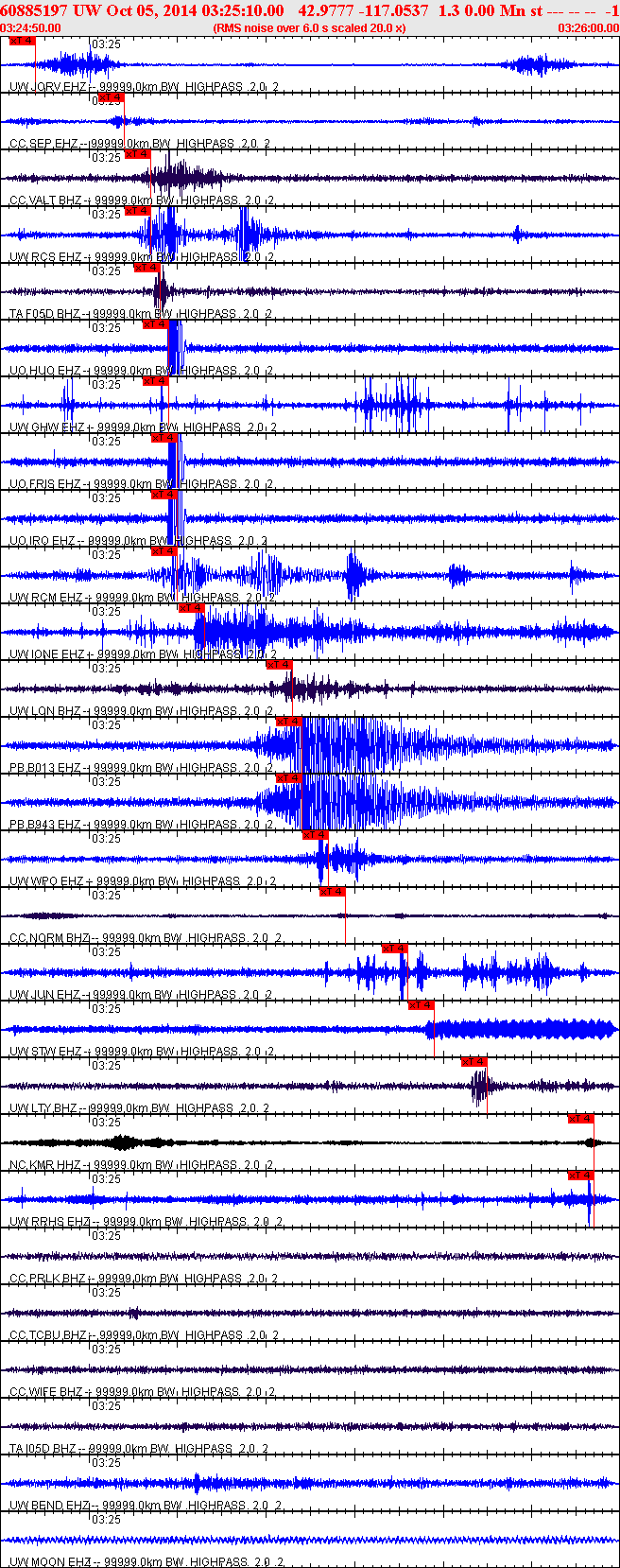Click red pick marker on IONE trace

(192, 608)
